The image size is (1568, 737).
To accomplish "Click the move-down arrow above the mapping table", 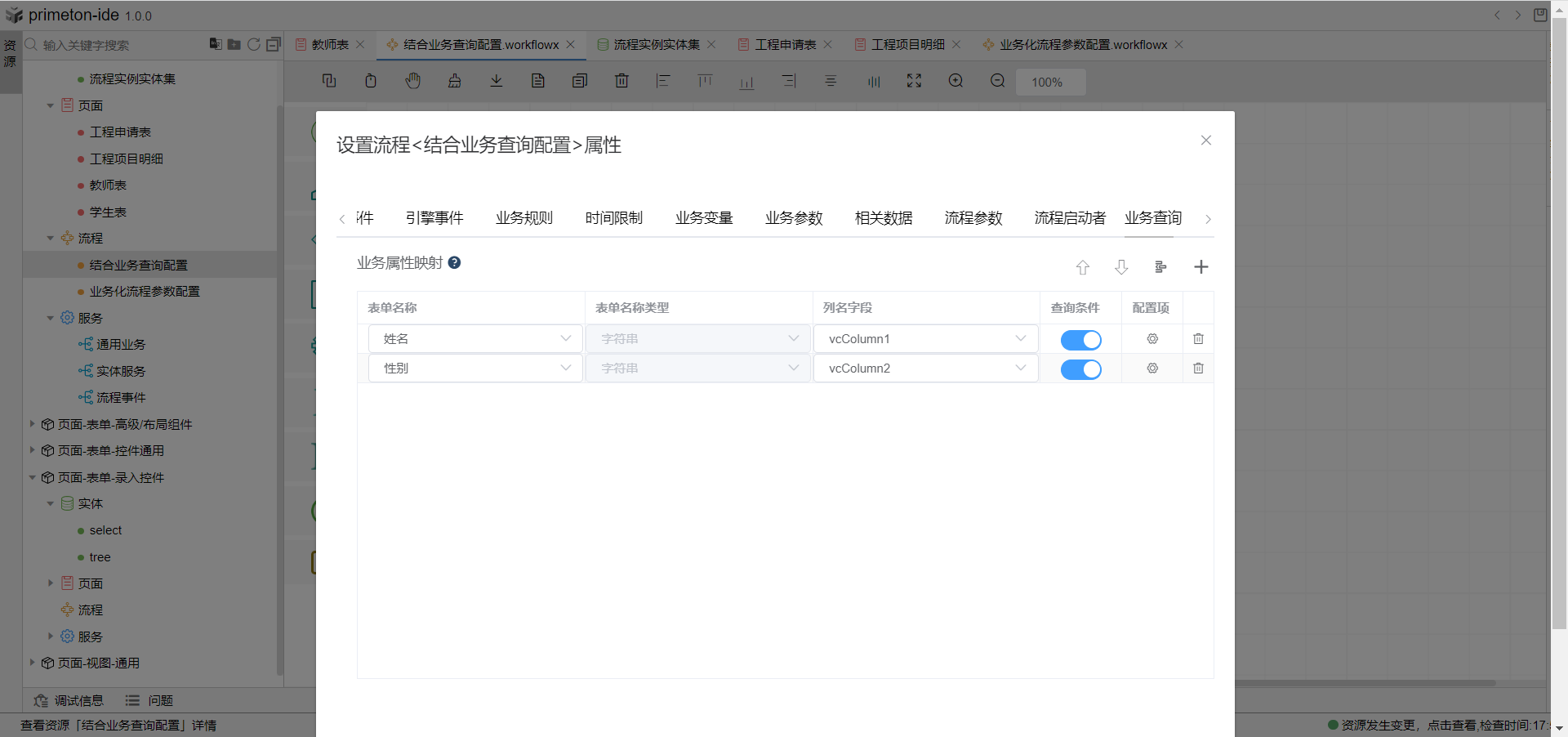I will click(1121, 267).
